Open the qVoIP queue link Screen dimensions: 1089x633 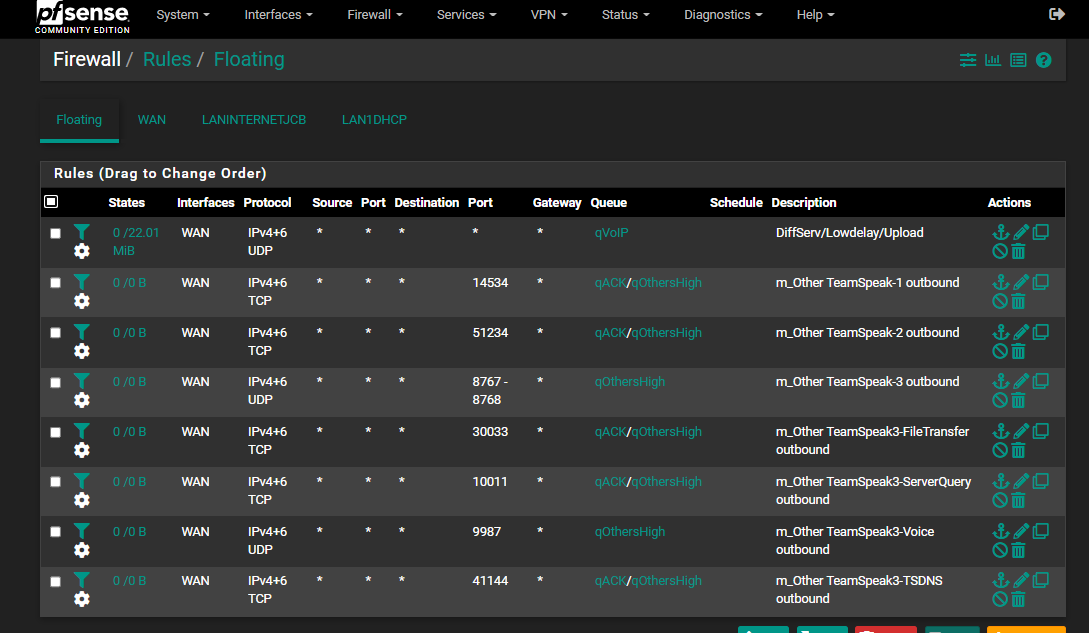pyautogui.click(x=611, y=233)
